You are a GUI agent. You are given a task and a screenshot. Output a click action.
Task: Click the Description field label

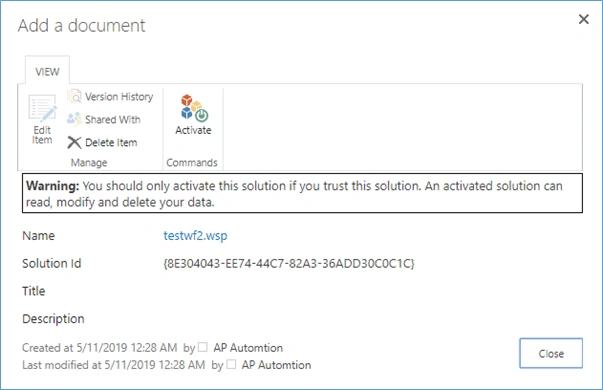[53, 319]
